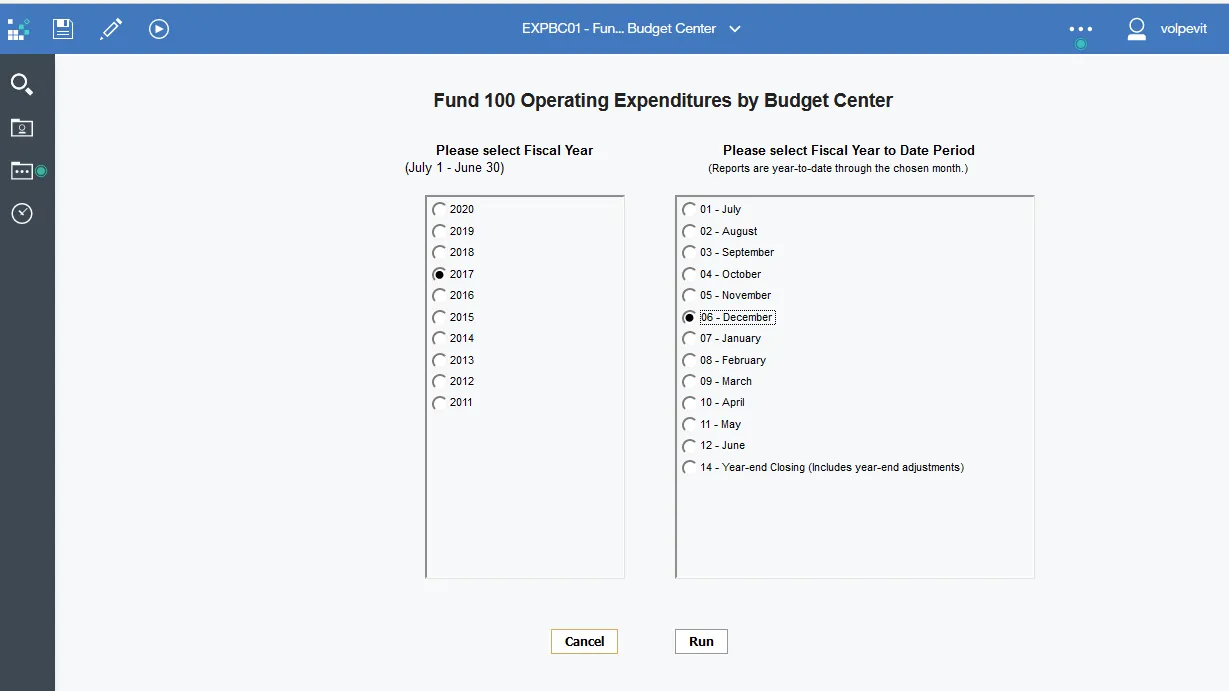
Task: Open the Search magnifier in the sidebar
Action: pyautogui.click(x=22, y=85)
